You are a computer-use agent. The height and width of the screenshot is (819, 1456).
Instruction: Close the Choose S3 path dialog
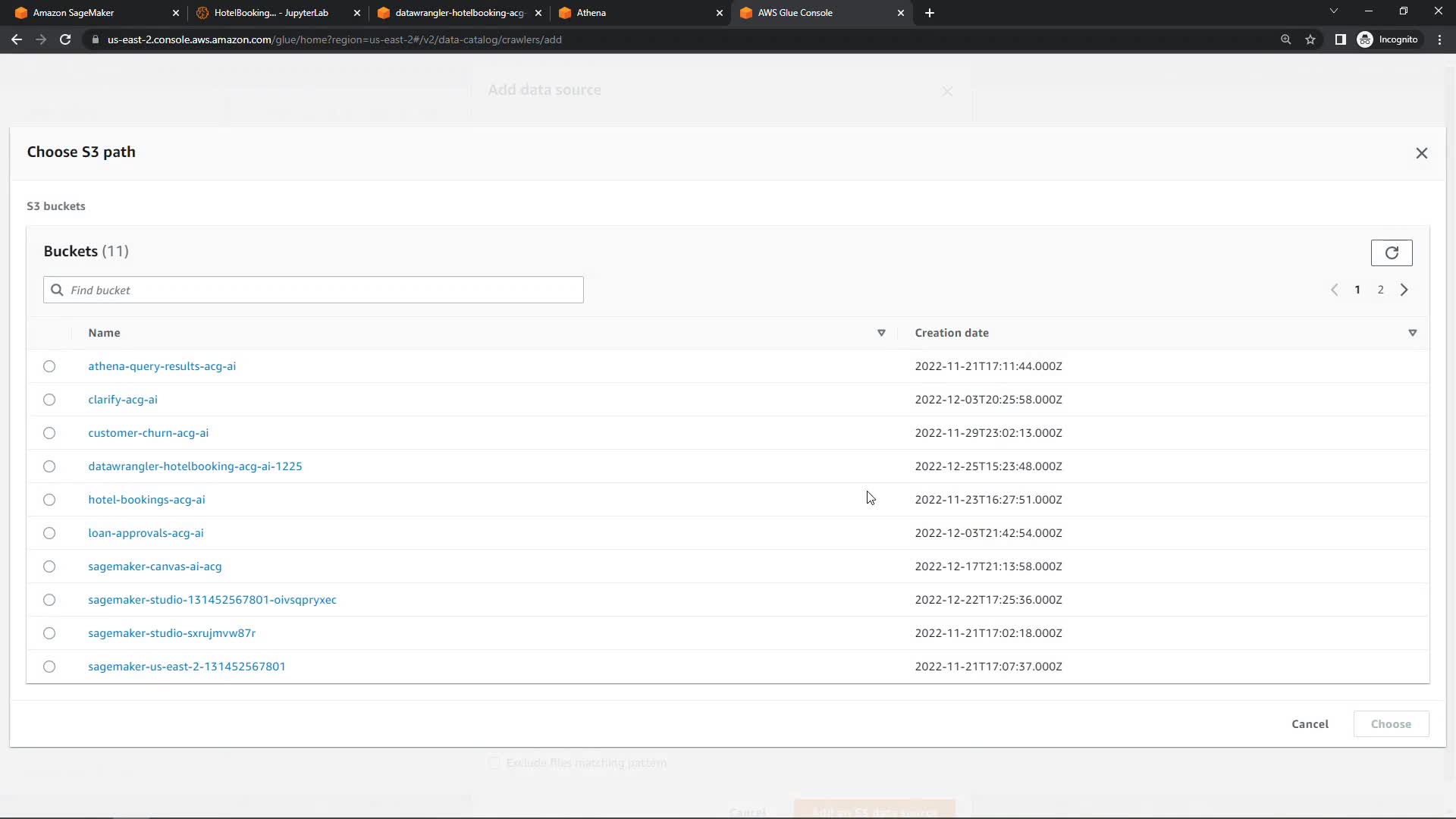coord(1421,153)
